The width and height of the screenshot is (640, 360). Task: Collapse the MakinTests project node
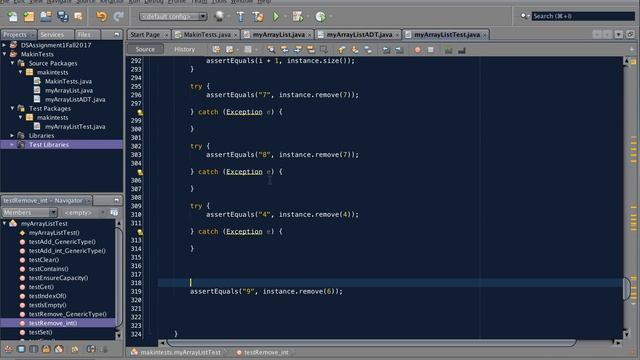click(x=4, y=54)
